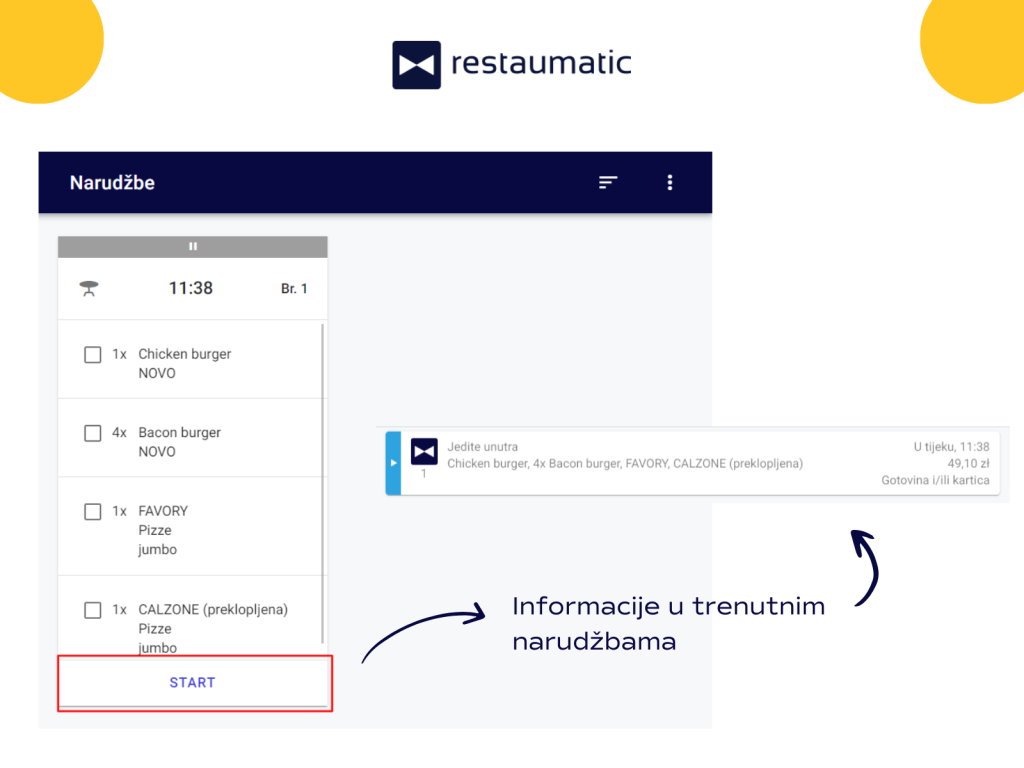Click the order items summary line
Viewport: 1024px width, 768px height.
(625, 464)
